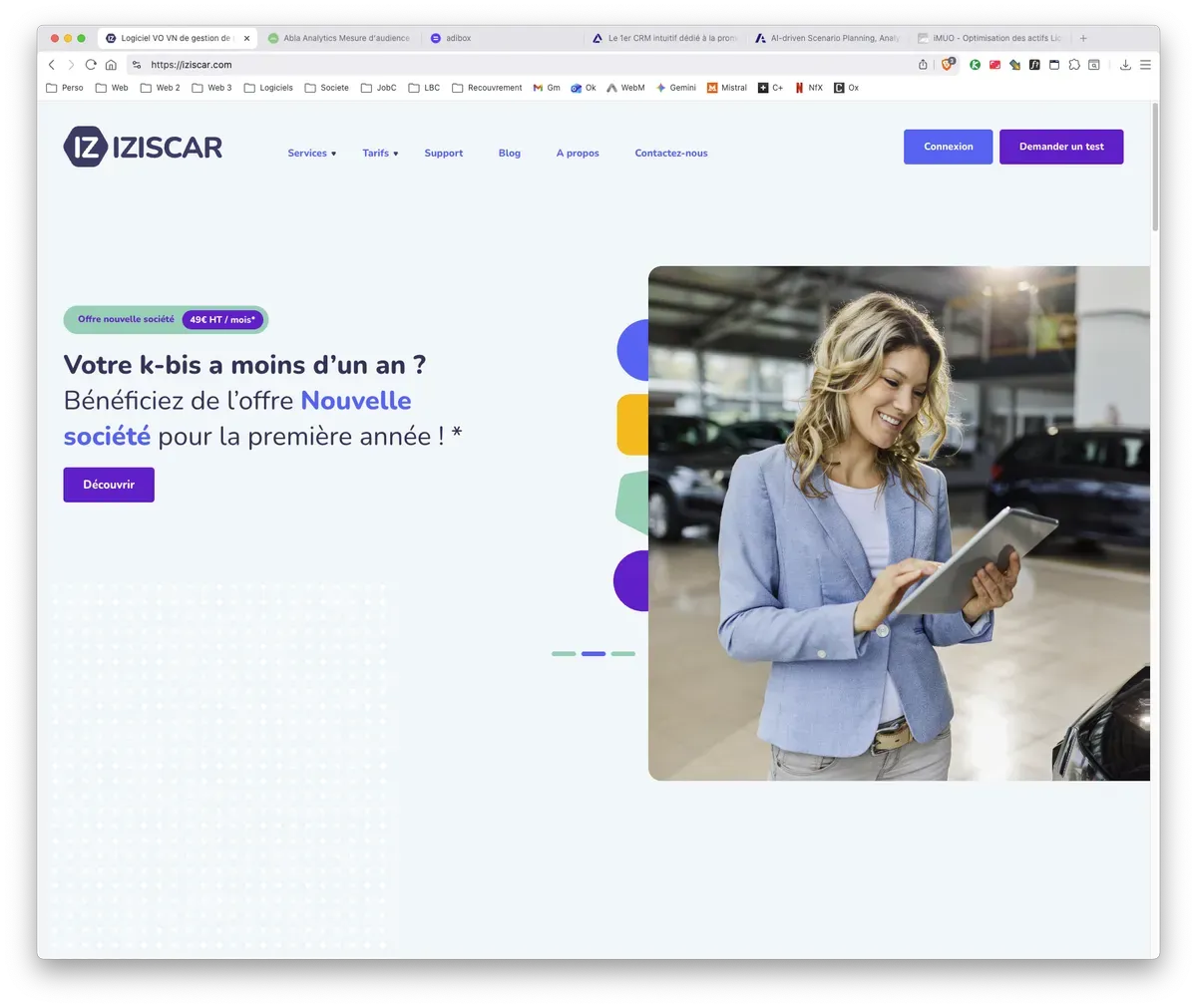Click the Connexion button
The image size is (1197, 1008).
pos(948,147)
